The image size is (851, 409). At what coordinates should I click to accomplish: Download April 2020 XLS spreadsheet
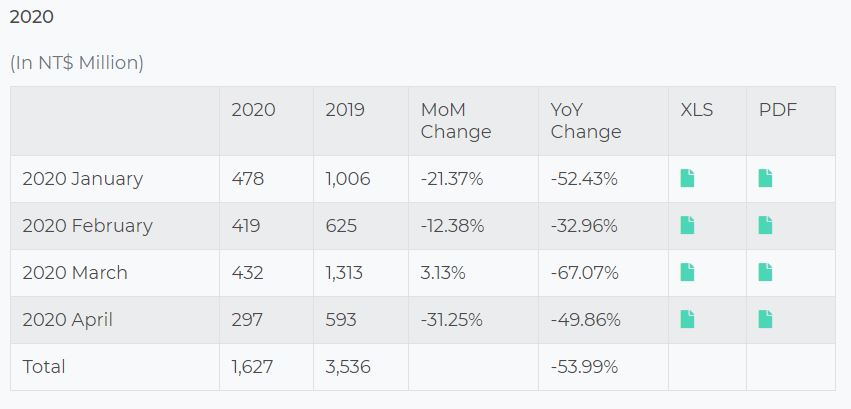[687, 320]
